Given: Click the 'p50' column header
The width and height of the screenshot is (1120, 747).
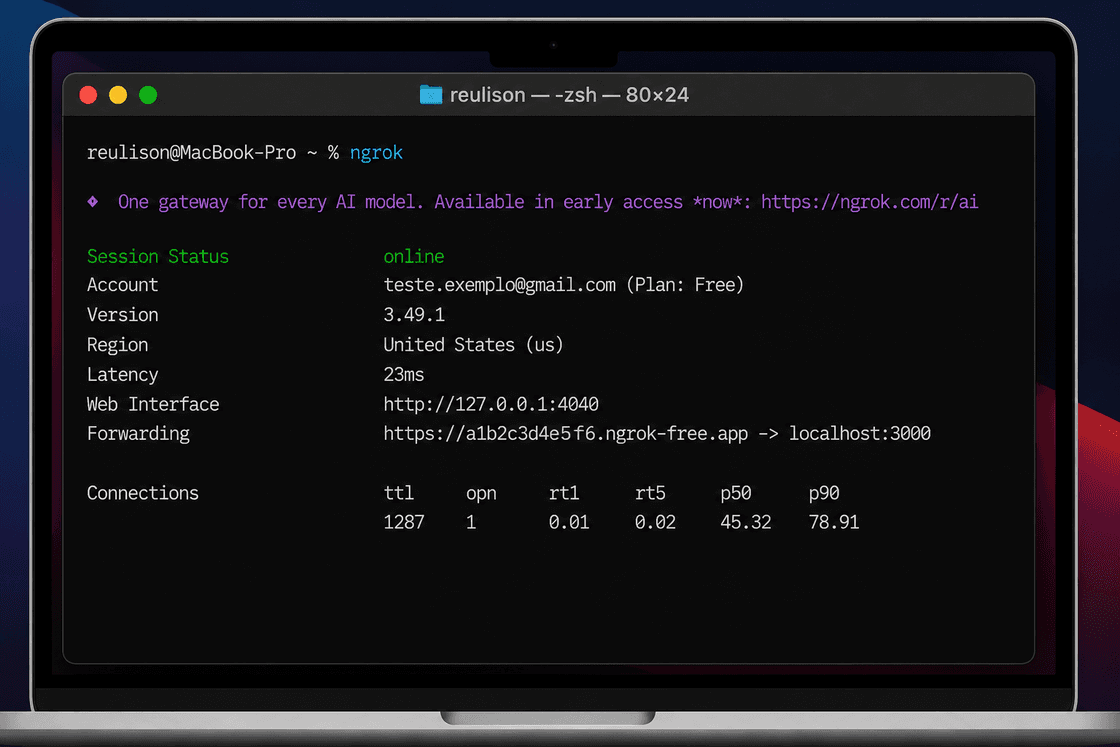Looking at the screenshot, I should [736, 493].
